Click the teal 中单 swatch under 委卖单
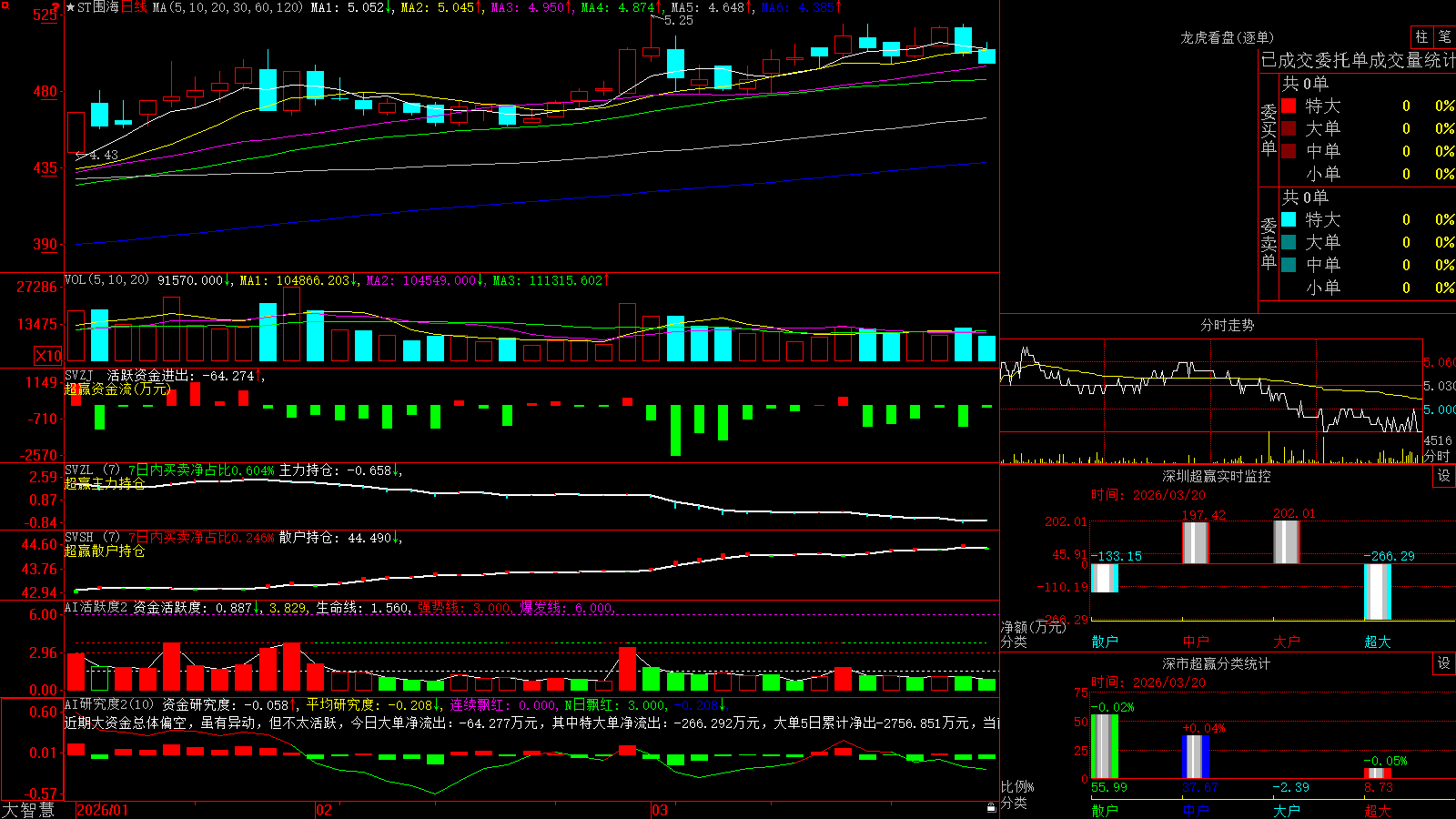Screen dimensions: 1456x819 click(x=1289, y=265)
